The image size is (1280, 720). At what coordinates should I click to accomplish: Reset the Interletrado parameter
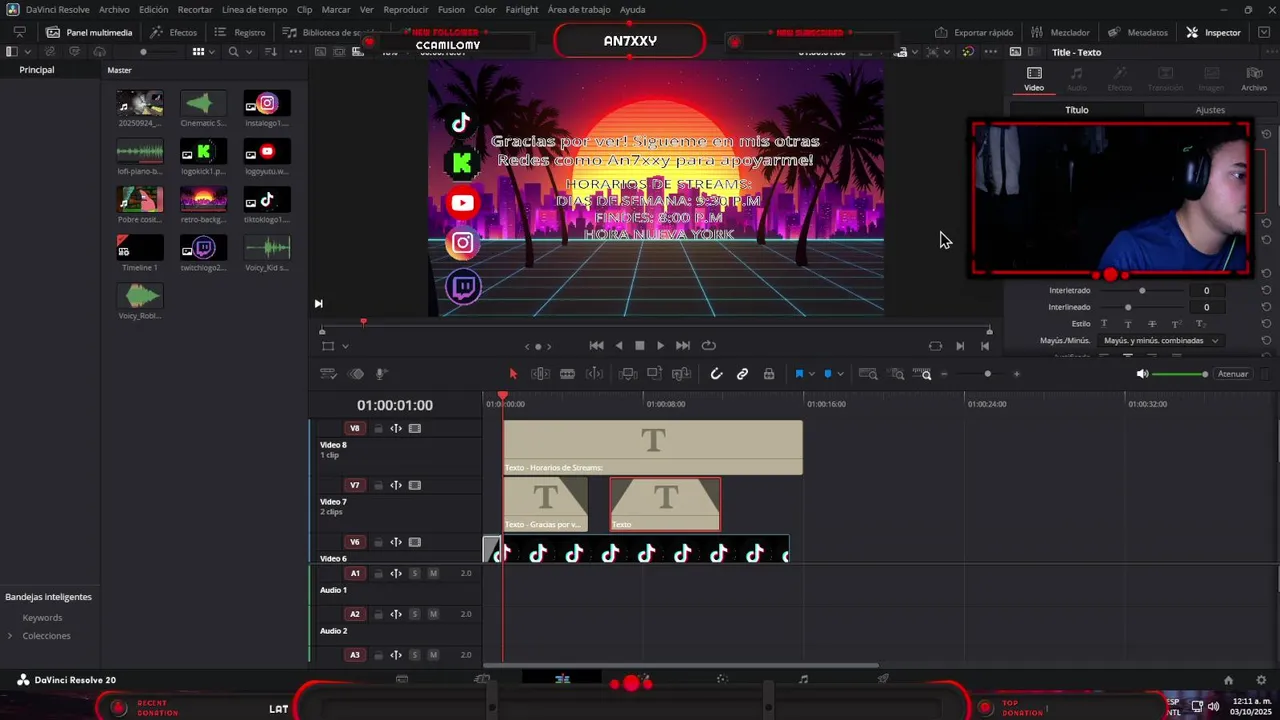tap(1266, 291)
